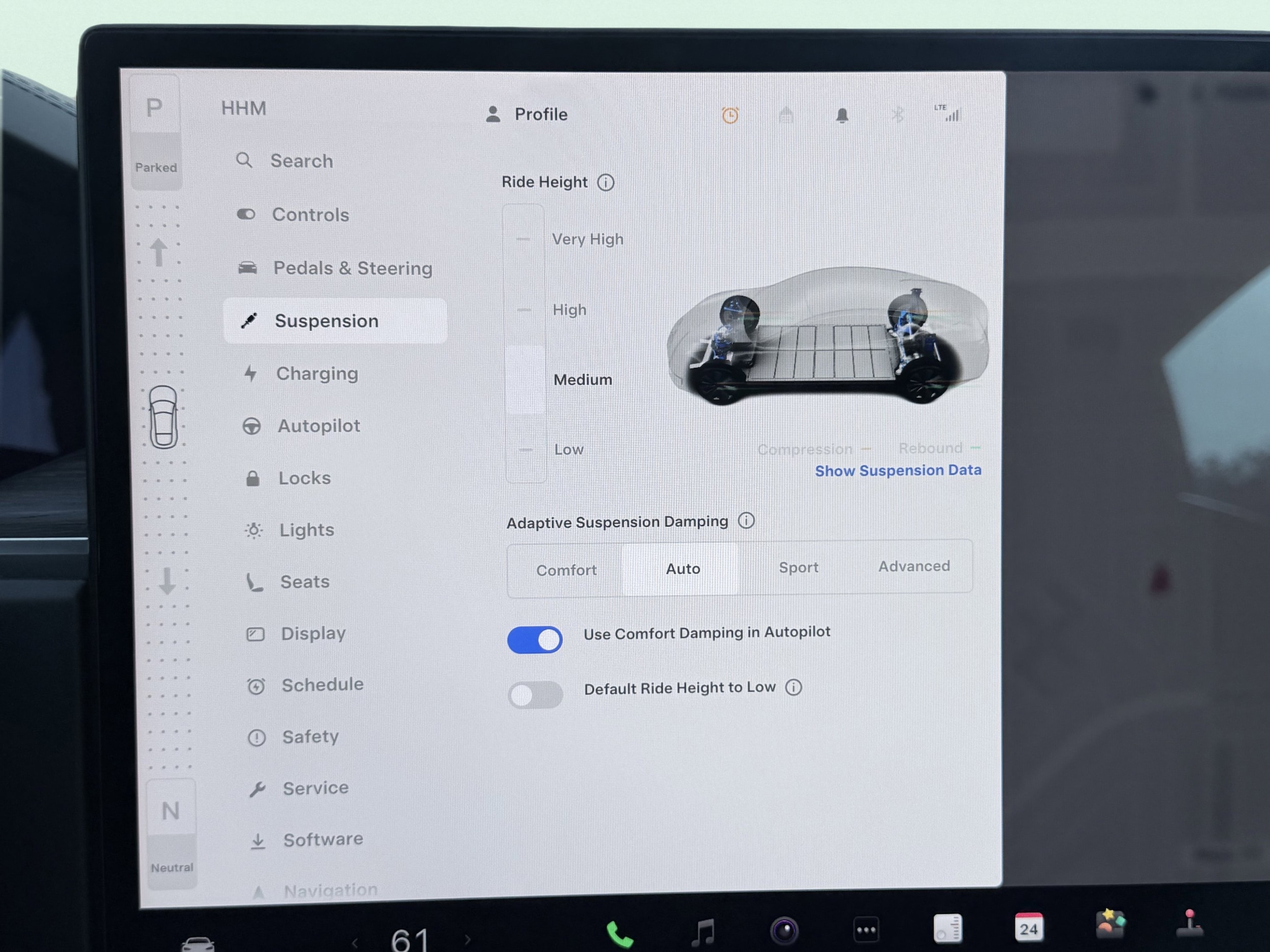This screenshot has width=1270, height=952.
Task: Open the arcade joystick icon
Action: tap(1190, 924)
